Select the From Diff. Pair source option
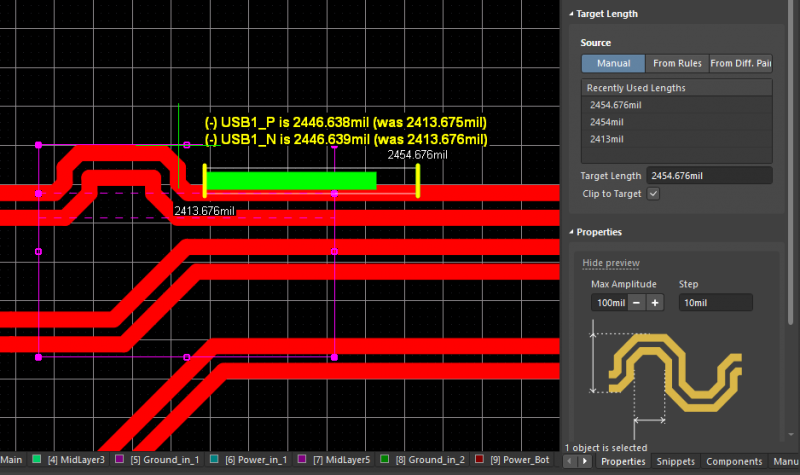Screen dimensions: 800x475 pyautogui.click(x=740, y=63)
